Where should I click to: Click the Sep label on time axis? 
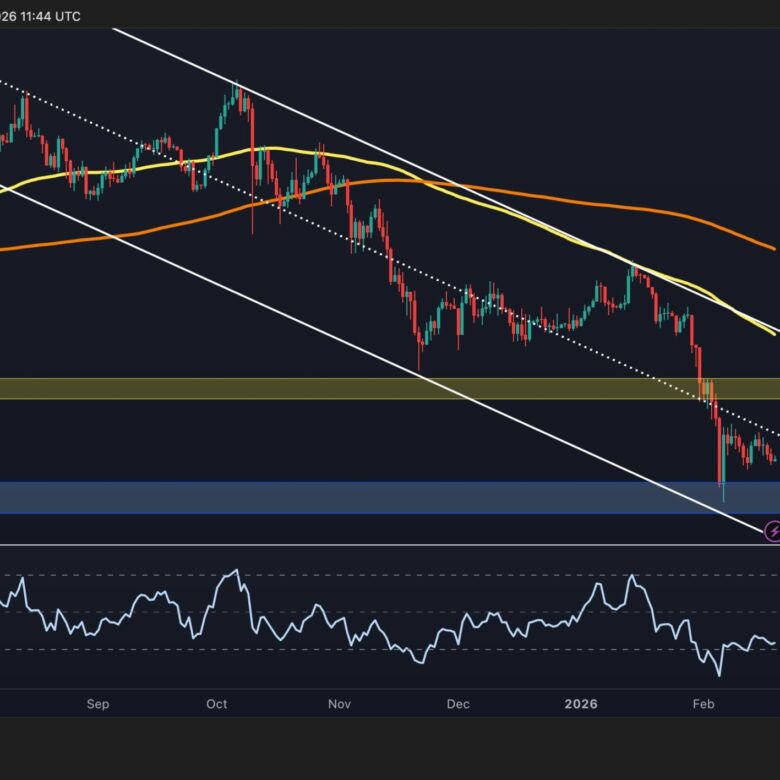point(97,704)
